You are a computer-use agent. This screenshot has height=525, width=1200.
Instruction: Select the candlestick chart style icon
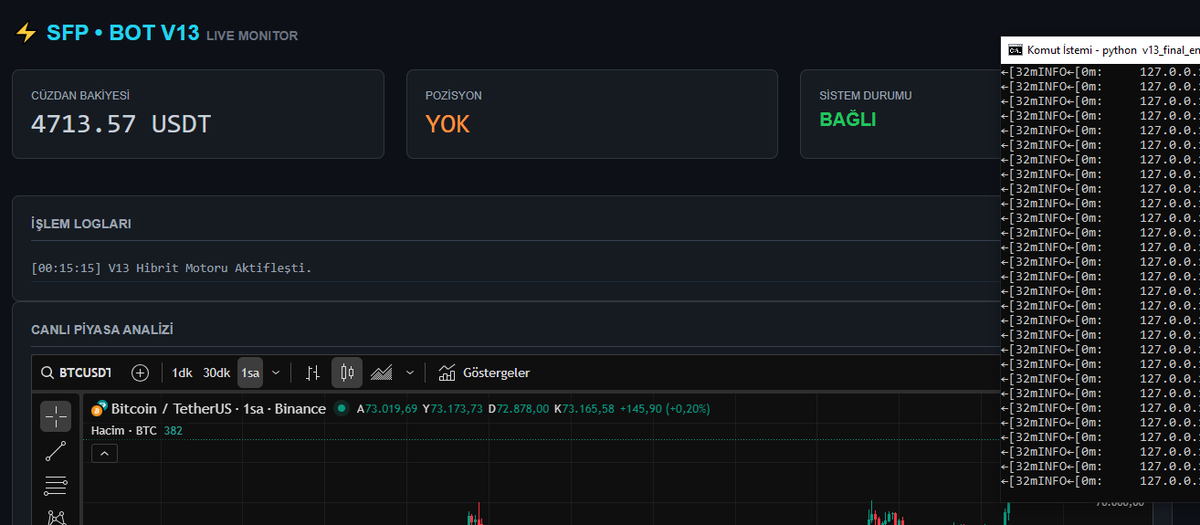point(347,373)
